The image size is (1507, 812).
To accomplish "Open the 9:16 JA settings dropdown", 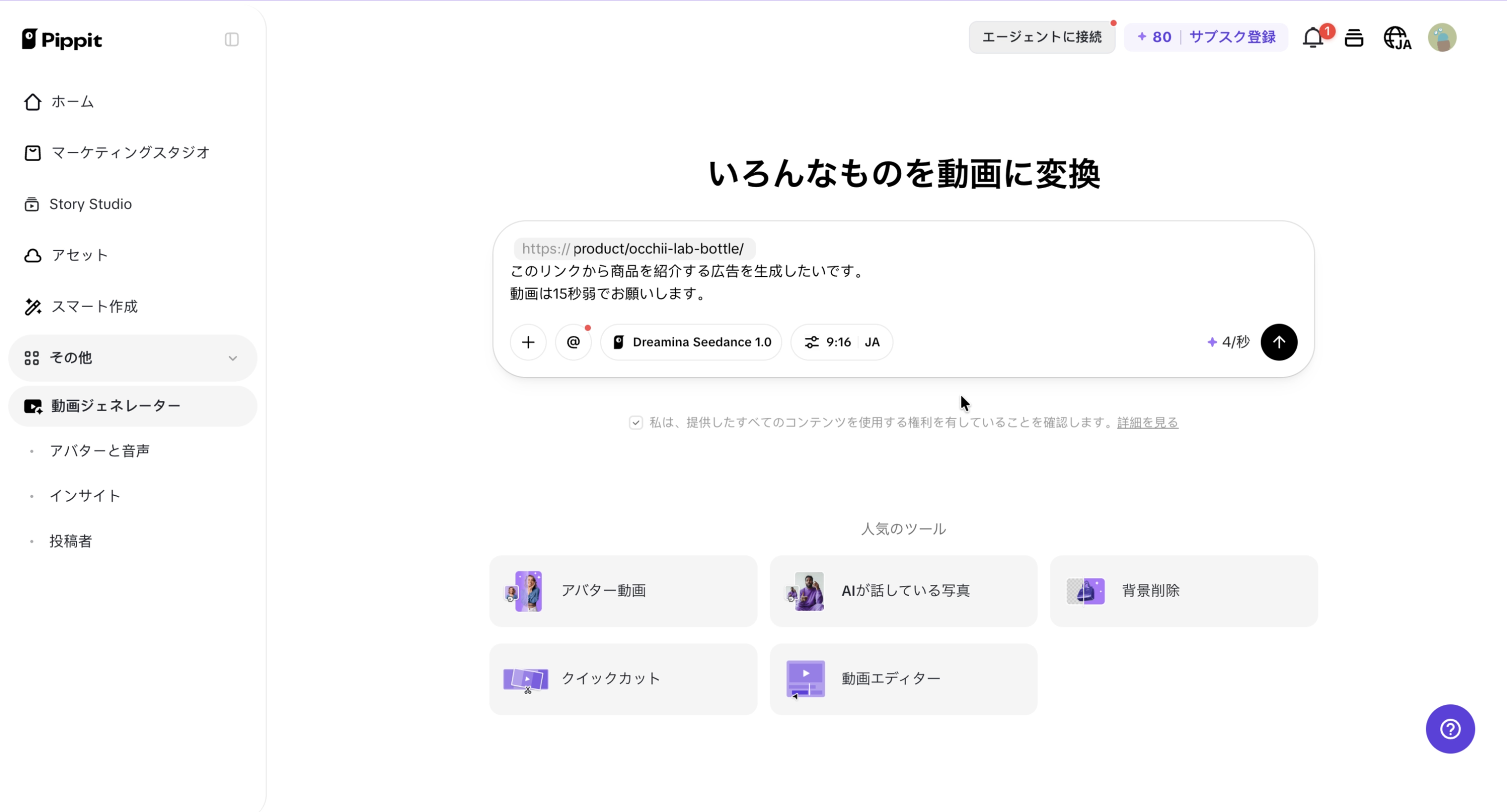I will [841, 342].
